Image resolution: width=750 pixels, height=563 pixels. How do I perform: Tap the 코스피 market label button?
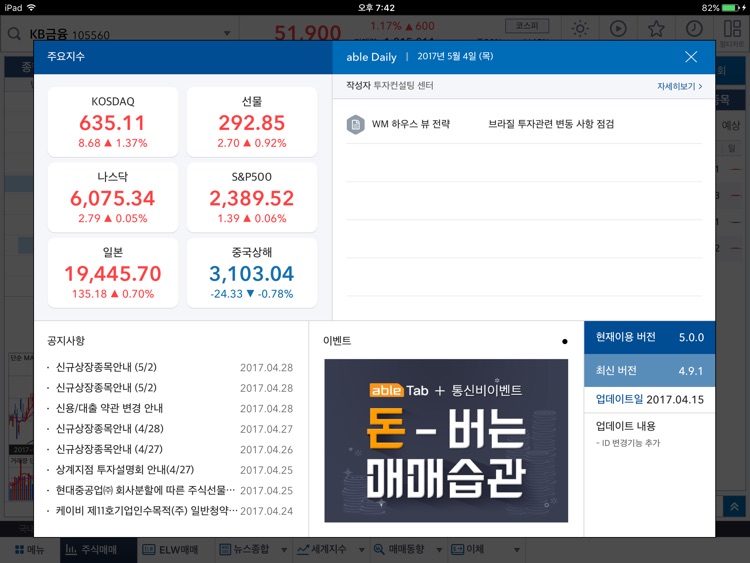click(x=527, y=26)
